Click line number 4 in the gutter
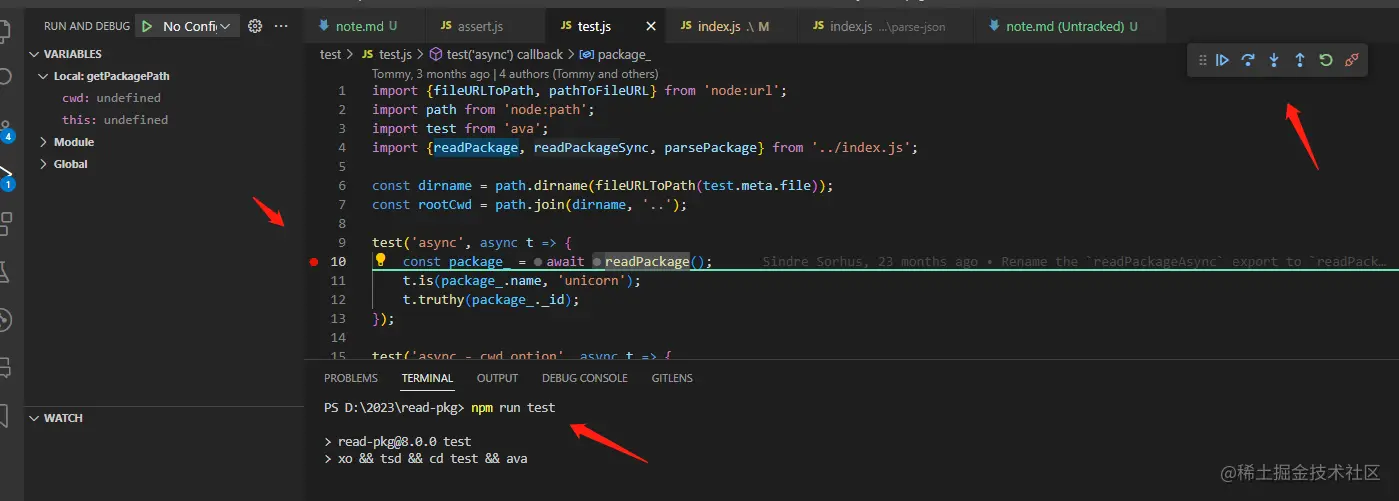 point(342,147)
